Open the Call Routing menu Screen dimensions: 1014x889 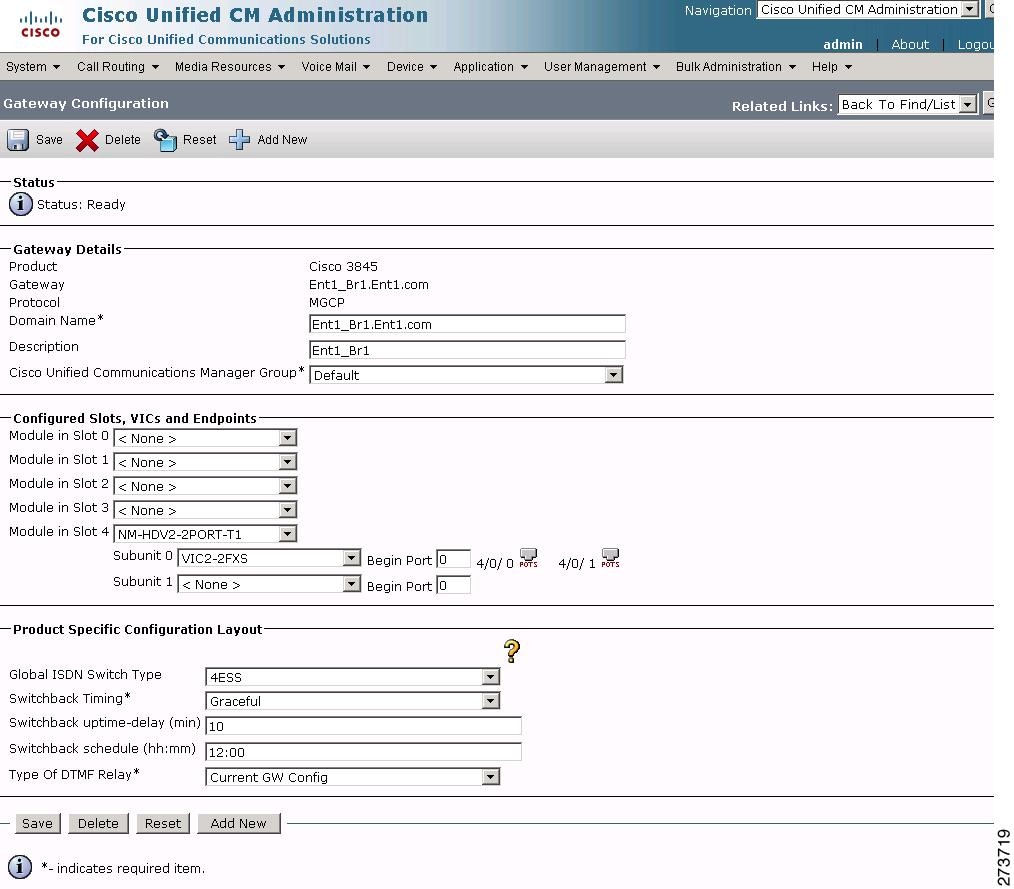pyautogui.click(x=118, y=67)
